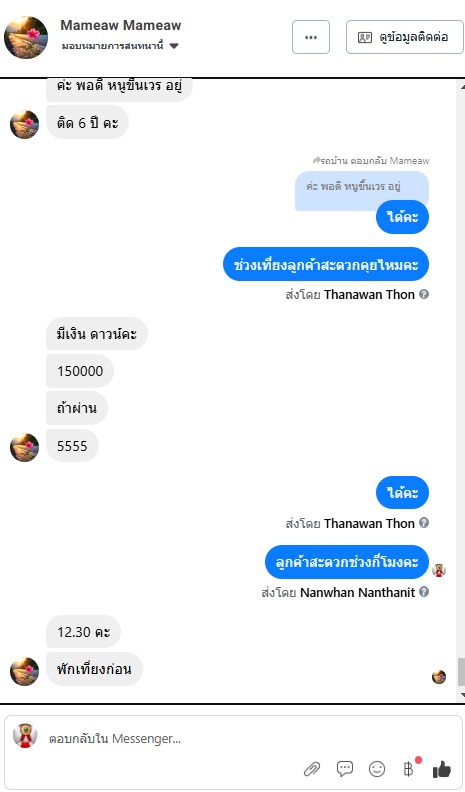Click the attach file paperclip icon

(312, 769)
